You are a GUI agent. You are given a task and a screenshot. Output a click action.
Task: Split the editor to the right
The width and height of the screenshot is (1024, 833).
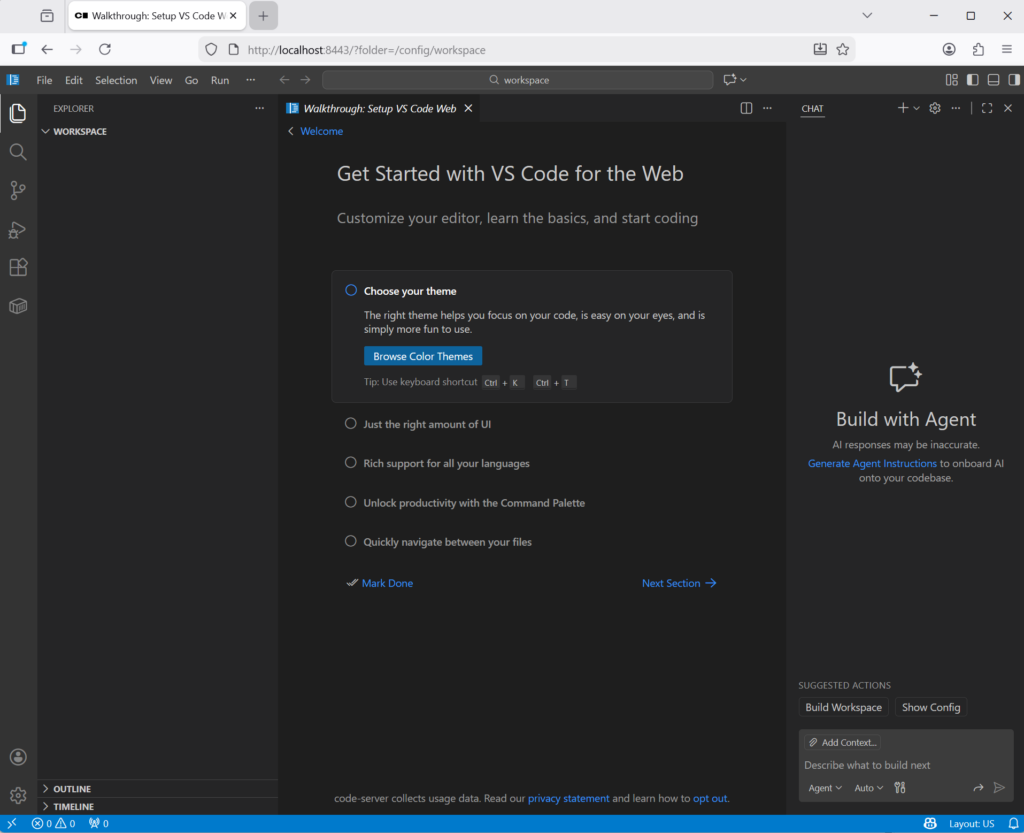coord(746,108)
